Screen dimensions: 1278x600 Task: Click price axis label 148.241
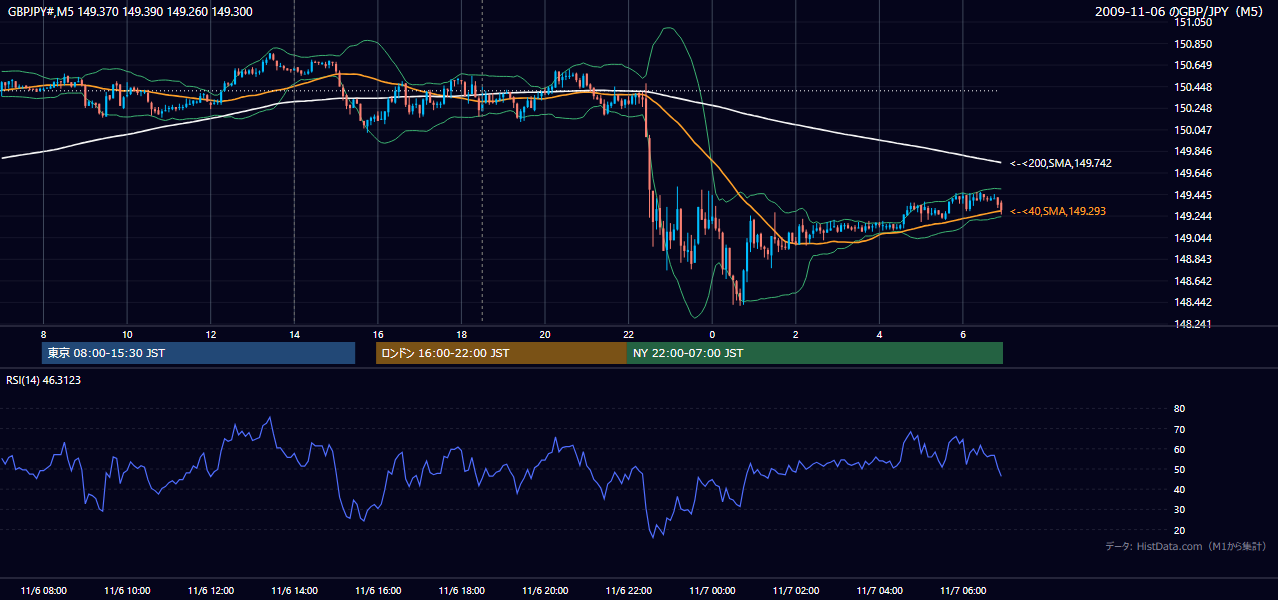1193,324
